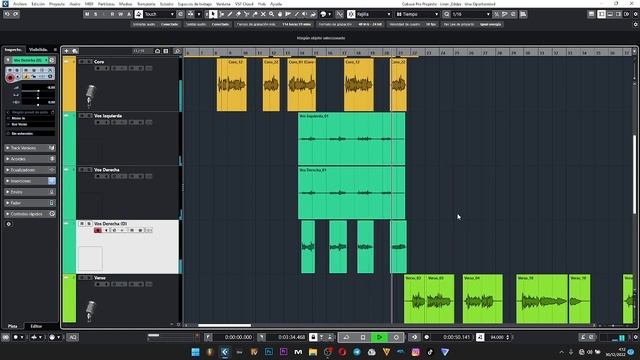Toggle global Solo S state button
This screenshot has height=360, width=640.
(x=96, y=14)
